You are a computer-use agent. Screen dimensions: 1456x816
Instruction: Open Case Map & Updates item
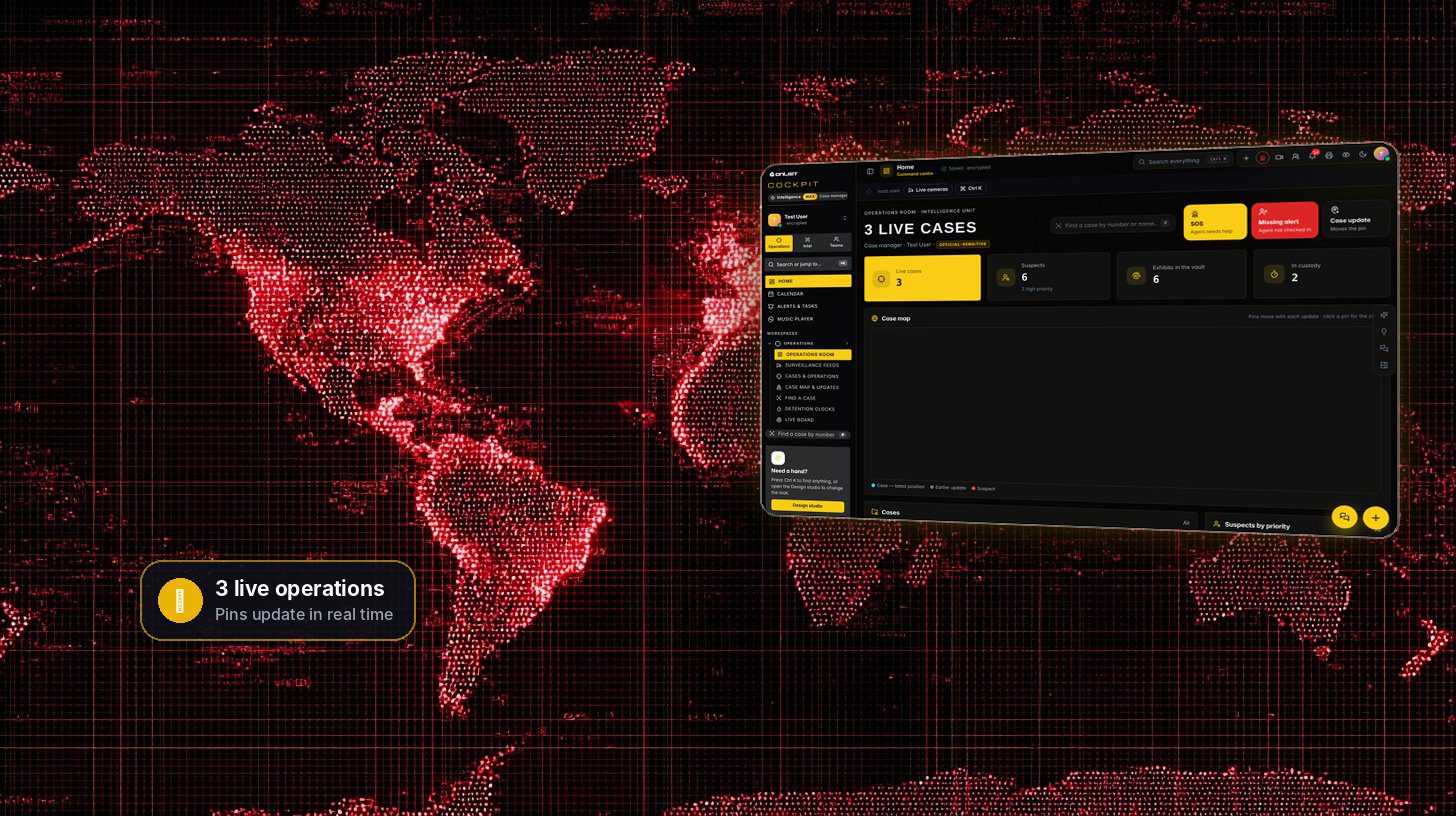813,387
